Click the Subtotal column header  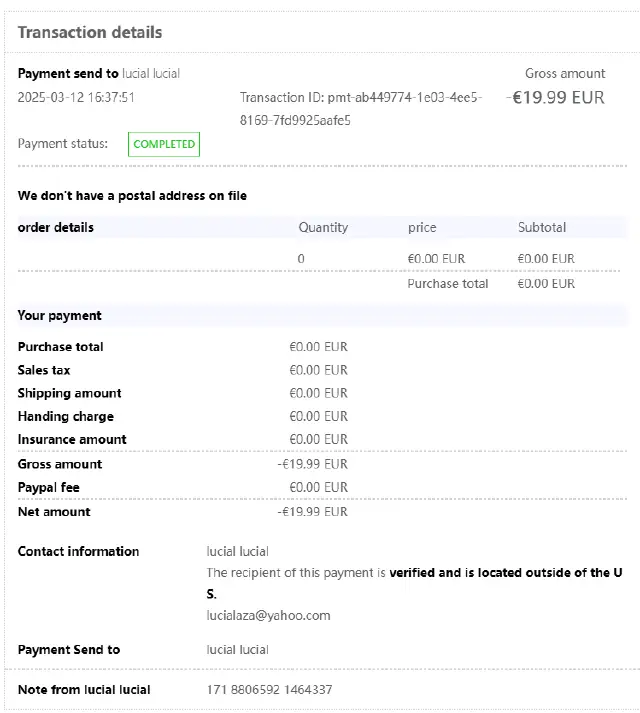542,227
